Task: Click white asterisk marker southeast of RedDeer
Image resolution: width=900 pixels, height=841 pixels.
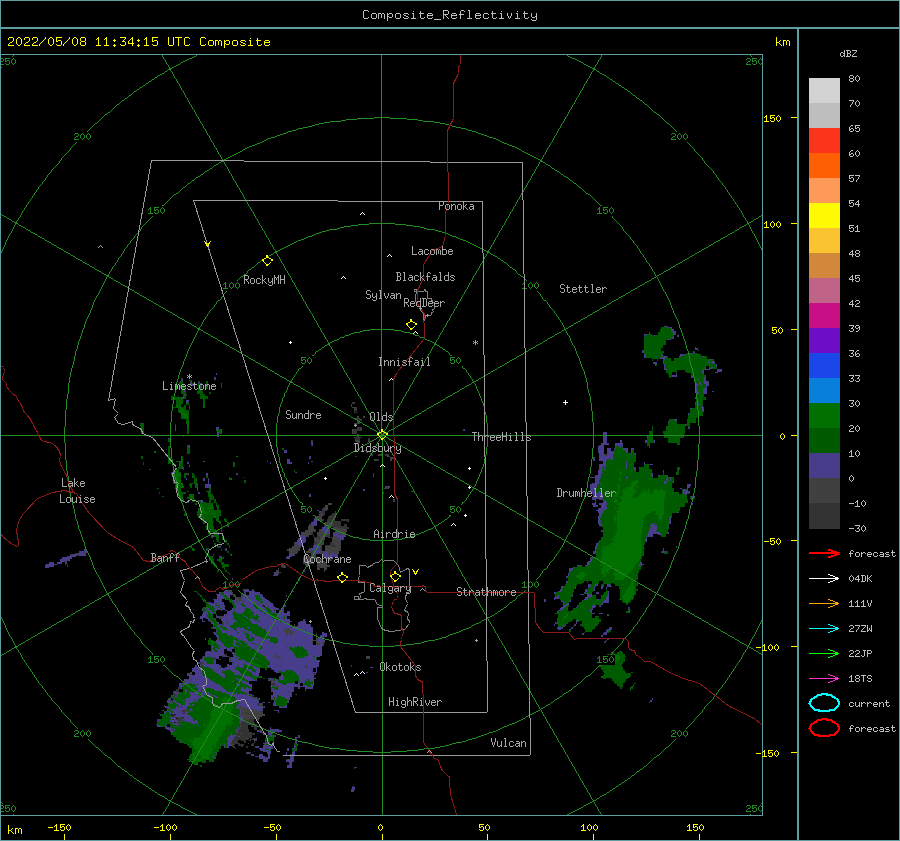Action: [475, 343]
